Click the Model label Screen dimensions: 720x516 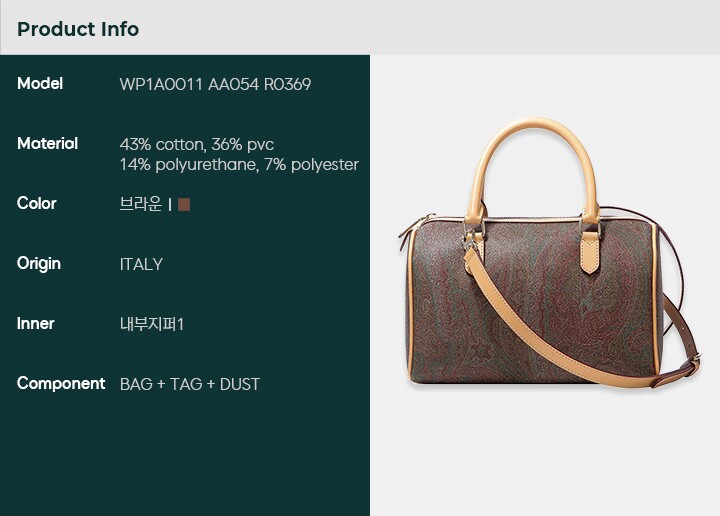coord(40,84)
